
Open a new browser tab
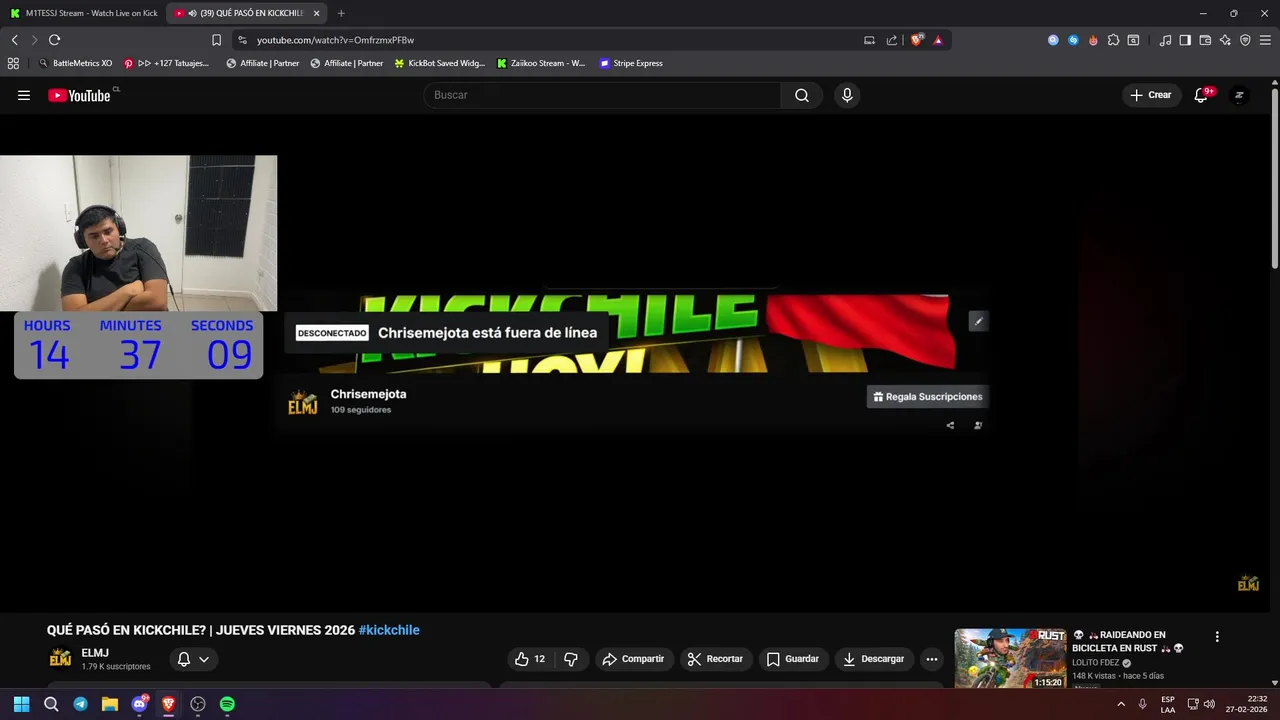coord(340,13)
